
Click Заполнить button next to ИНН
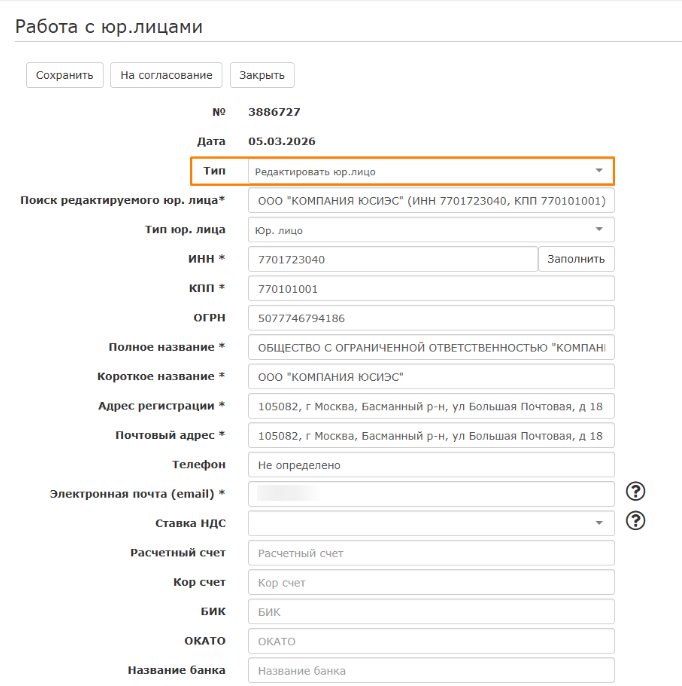[x=576, y=259]
